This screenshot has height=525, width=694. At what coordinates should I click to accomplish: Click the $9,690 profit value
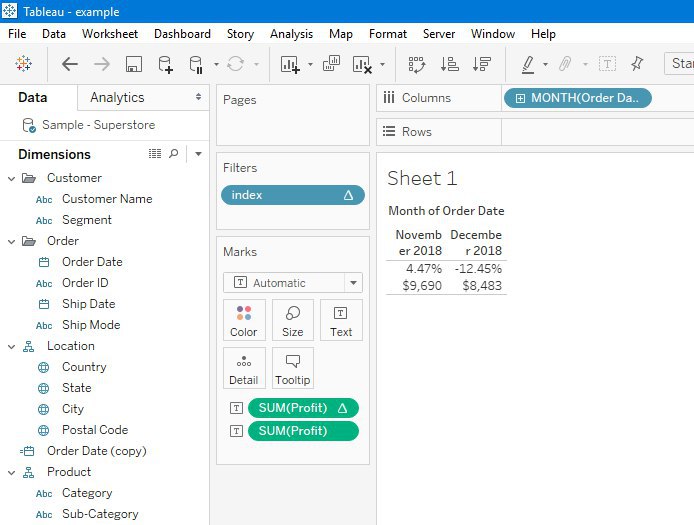422,286
